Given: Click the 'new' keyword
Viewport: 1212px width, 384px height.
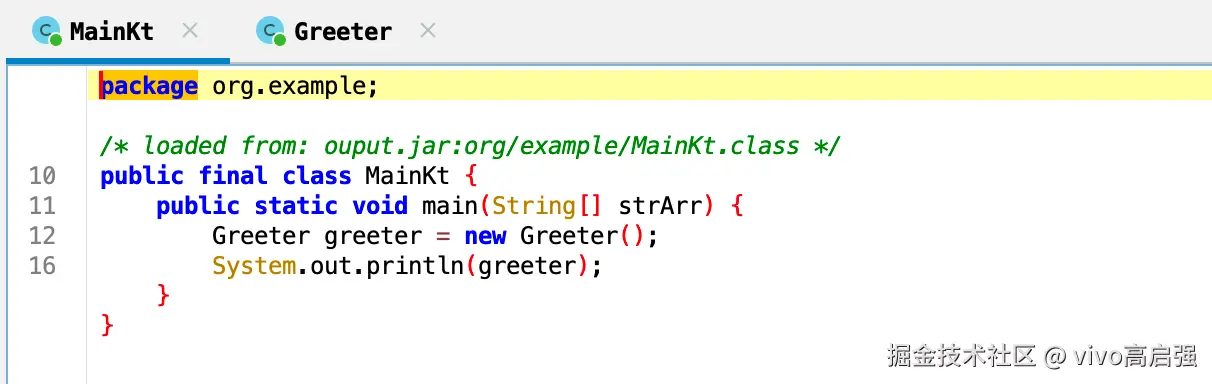Looking at the screenshot, I should tap(485, 236).
